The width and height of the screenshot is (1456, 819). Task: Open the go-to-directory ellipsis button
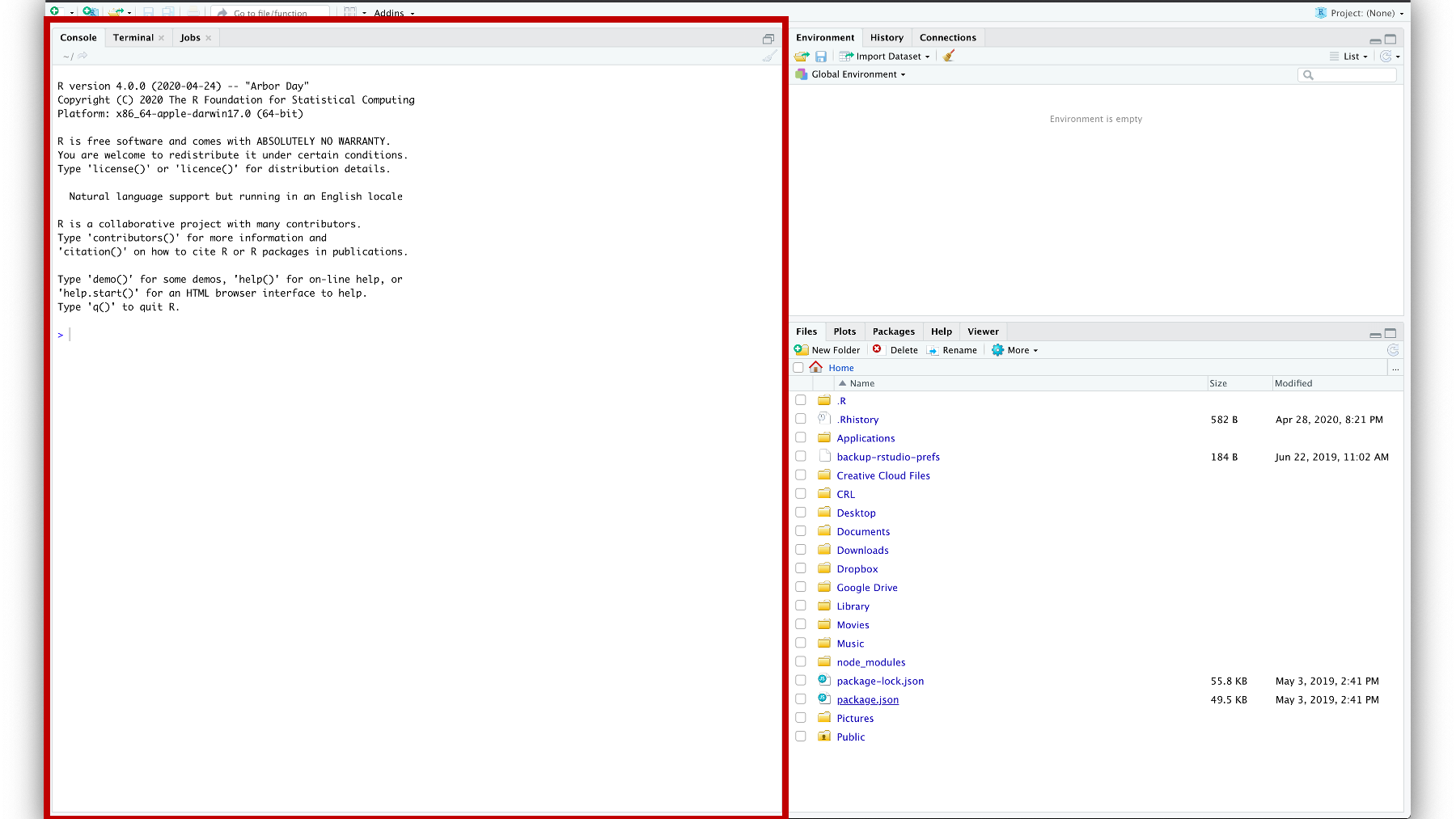(1395, 368)
